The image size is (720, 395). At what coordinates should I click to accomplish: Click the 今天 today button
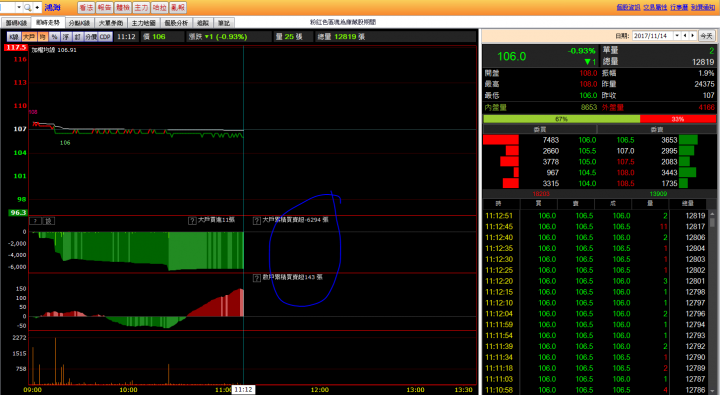[x=706, y=36]
